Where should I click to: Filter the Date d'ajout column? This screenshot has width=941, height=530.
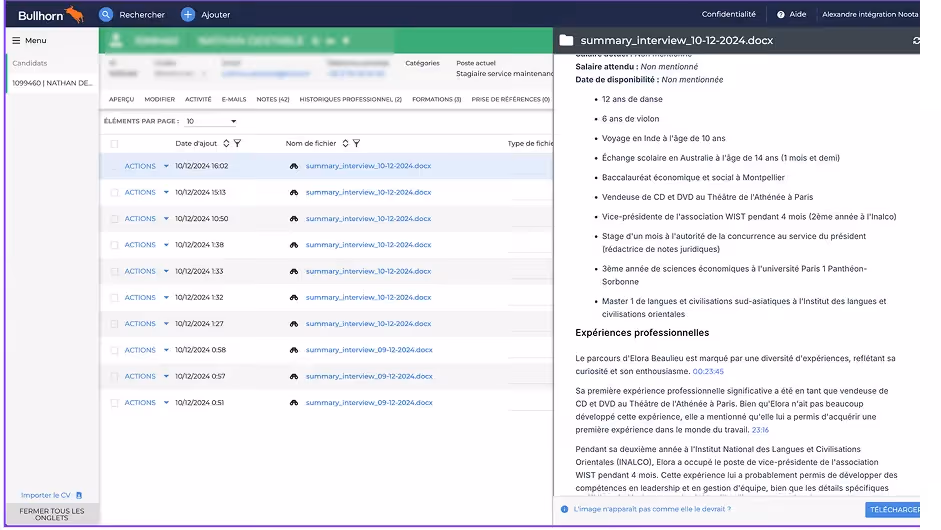[x=238, y=143]
